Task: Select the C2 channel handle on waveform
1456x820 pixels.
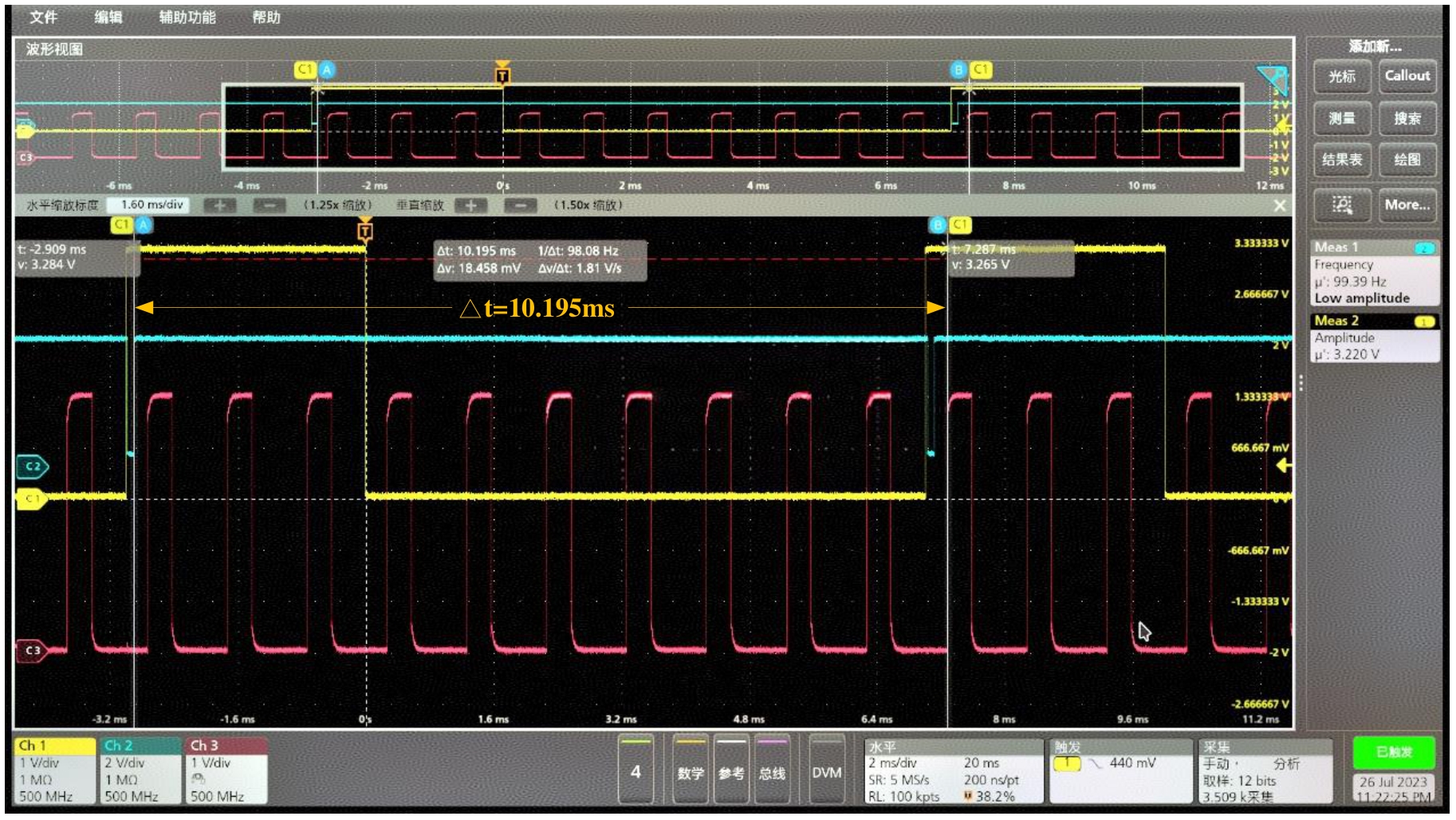Action: click(32, 466)
